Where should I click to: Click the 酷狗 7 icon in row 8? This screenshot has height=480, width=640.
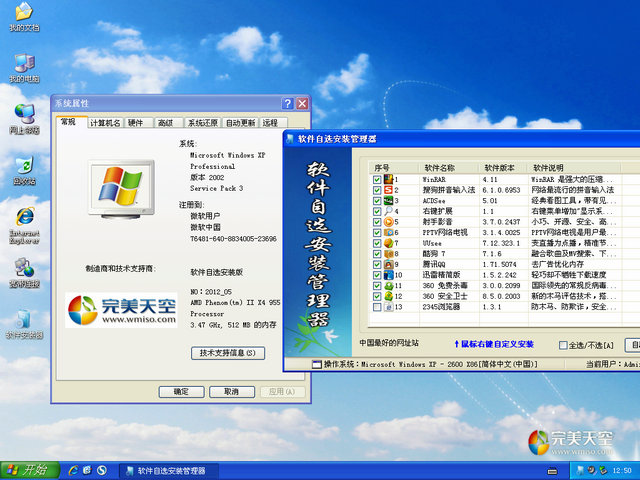(388, 253)
